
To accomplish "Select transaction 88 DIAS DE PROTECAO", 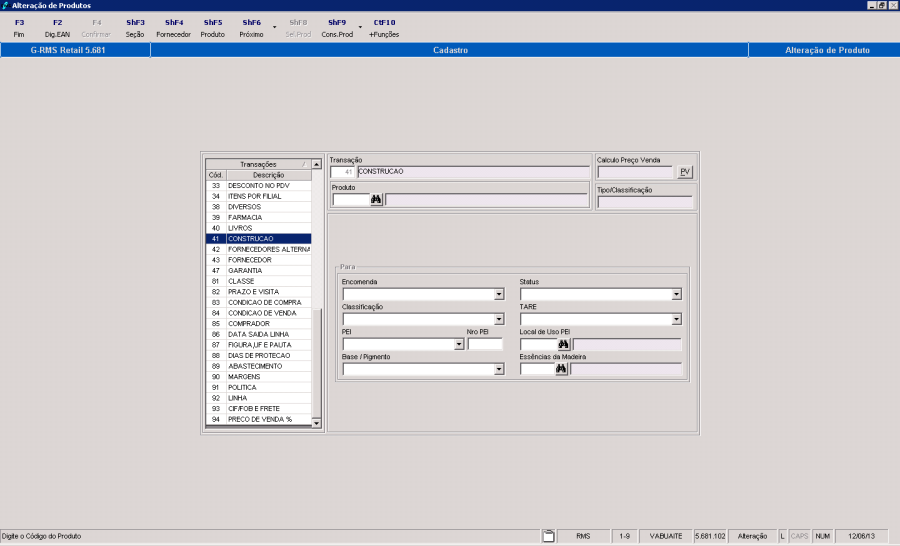I will 258,355.
